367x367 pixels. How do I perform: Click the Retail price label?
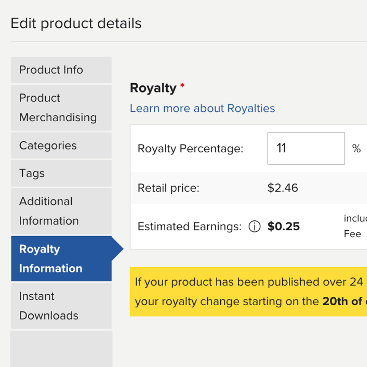(168, 188)
